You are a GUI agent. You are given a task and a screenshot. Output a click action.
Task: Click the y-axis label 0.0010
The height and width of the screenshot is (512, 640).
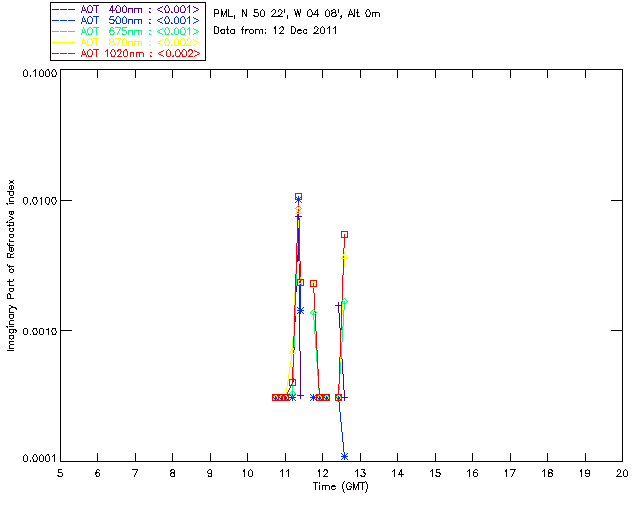coord(39,331)
